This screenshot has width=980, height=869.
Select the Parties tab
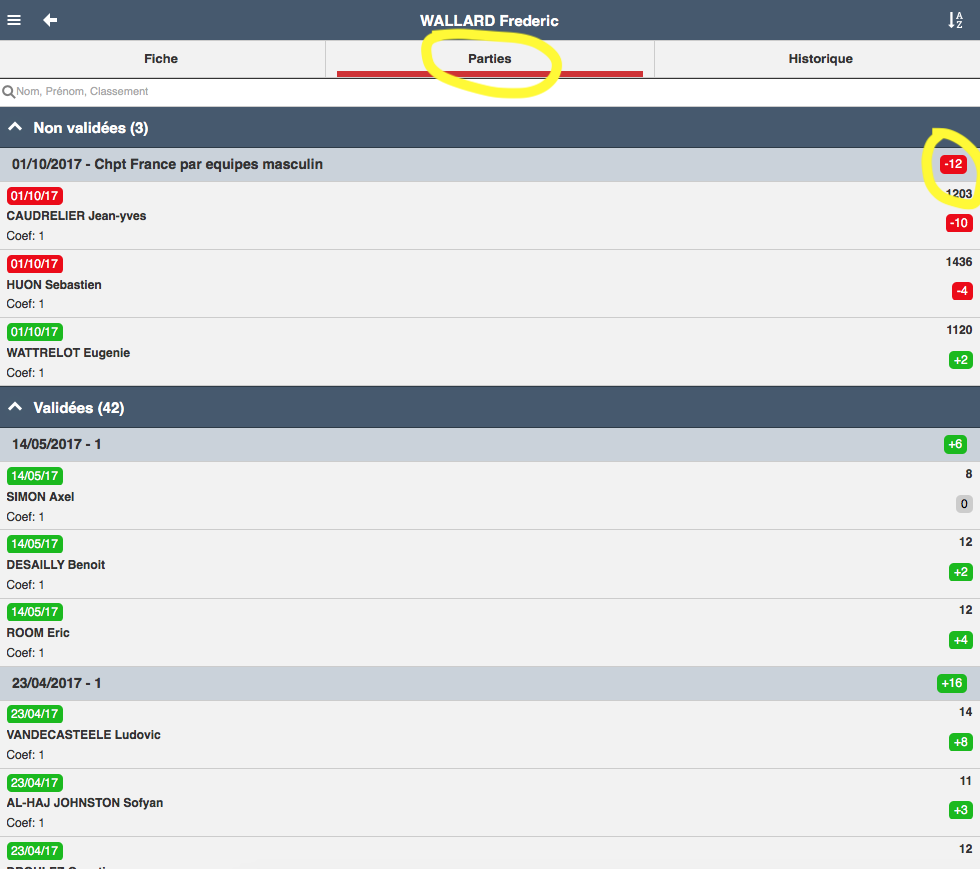click(489, 59)
